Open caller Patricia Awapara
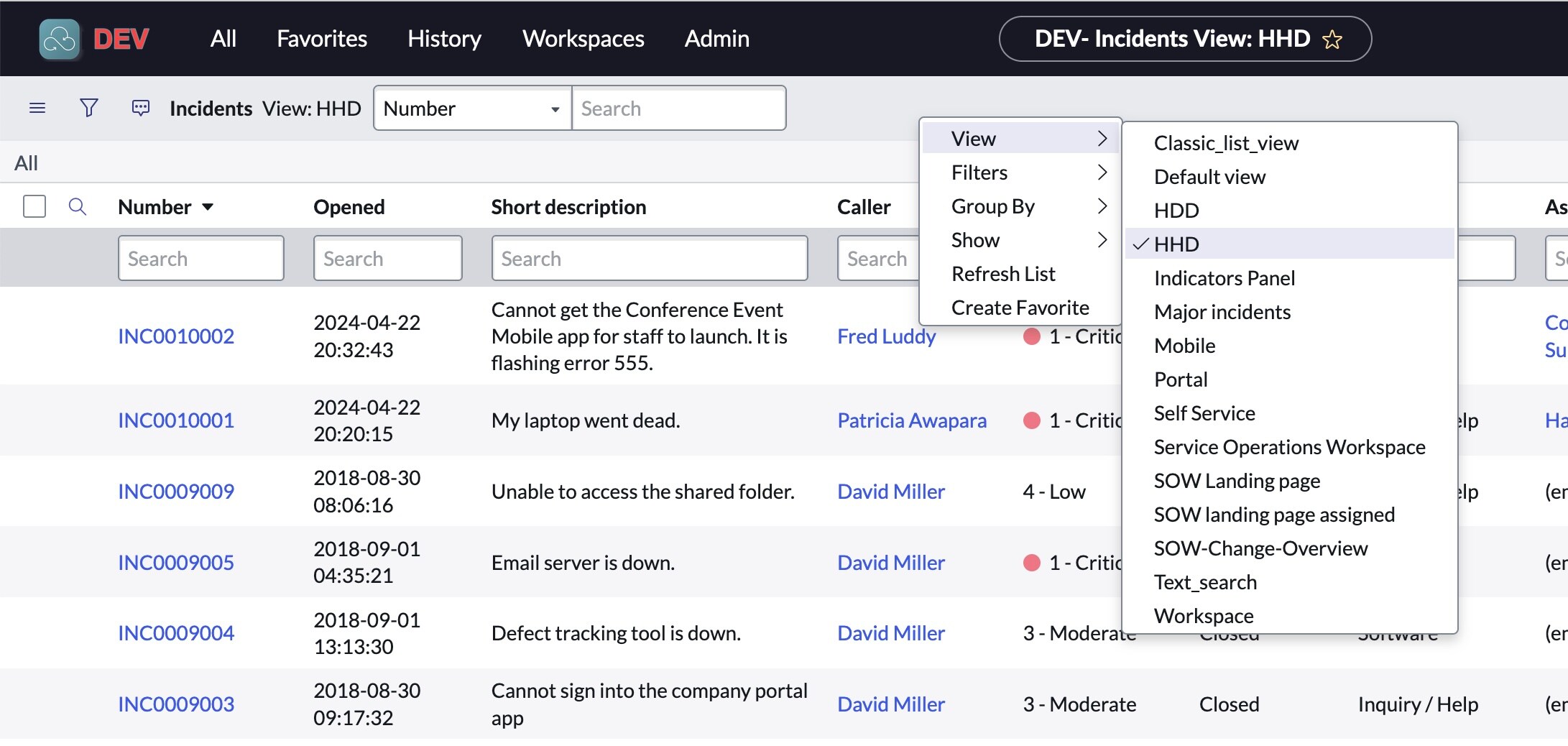 tap(912, 420)
